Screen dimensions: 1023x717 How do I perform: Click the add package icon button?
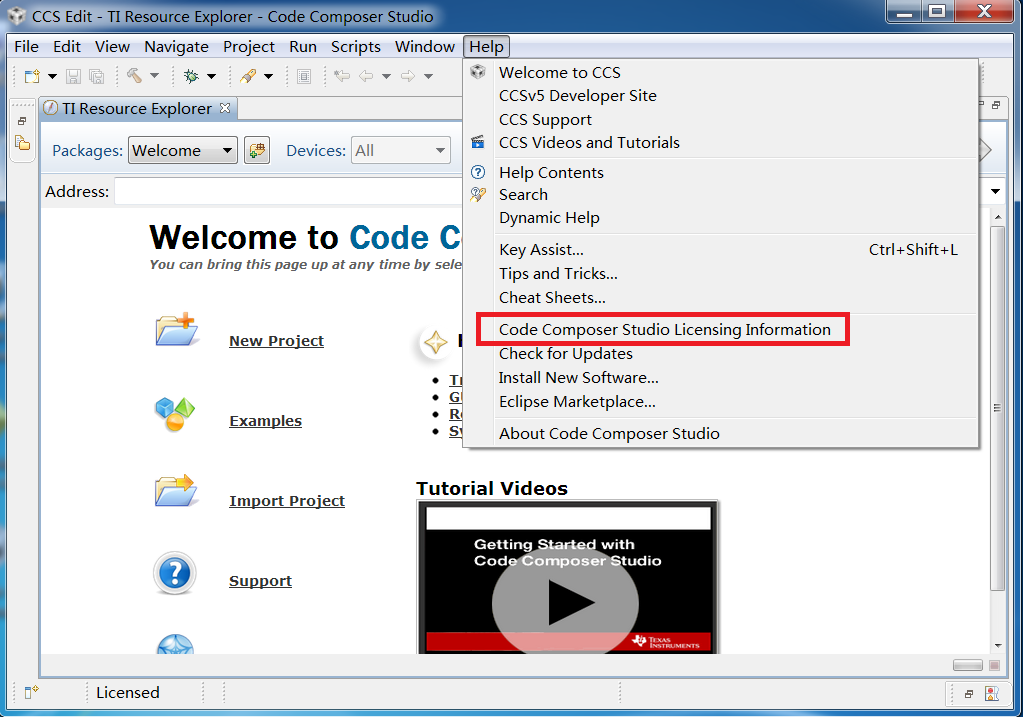tap(257, 151)
